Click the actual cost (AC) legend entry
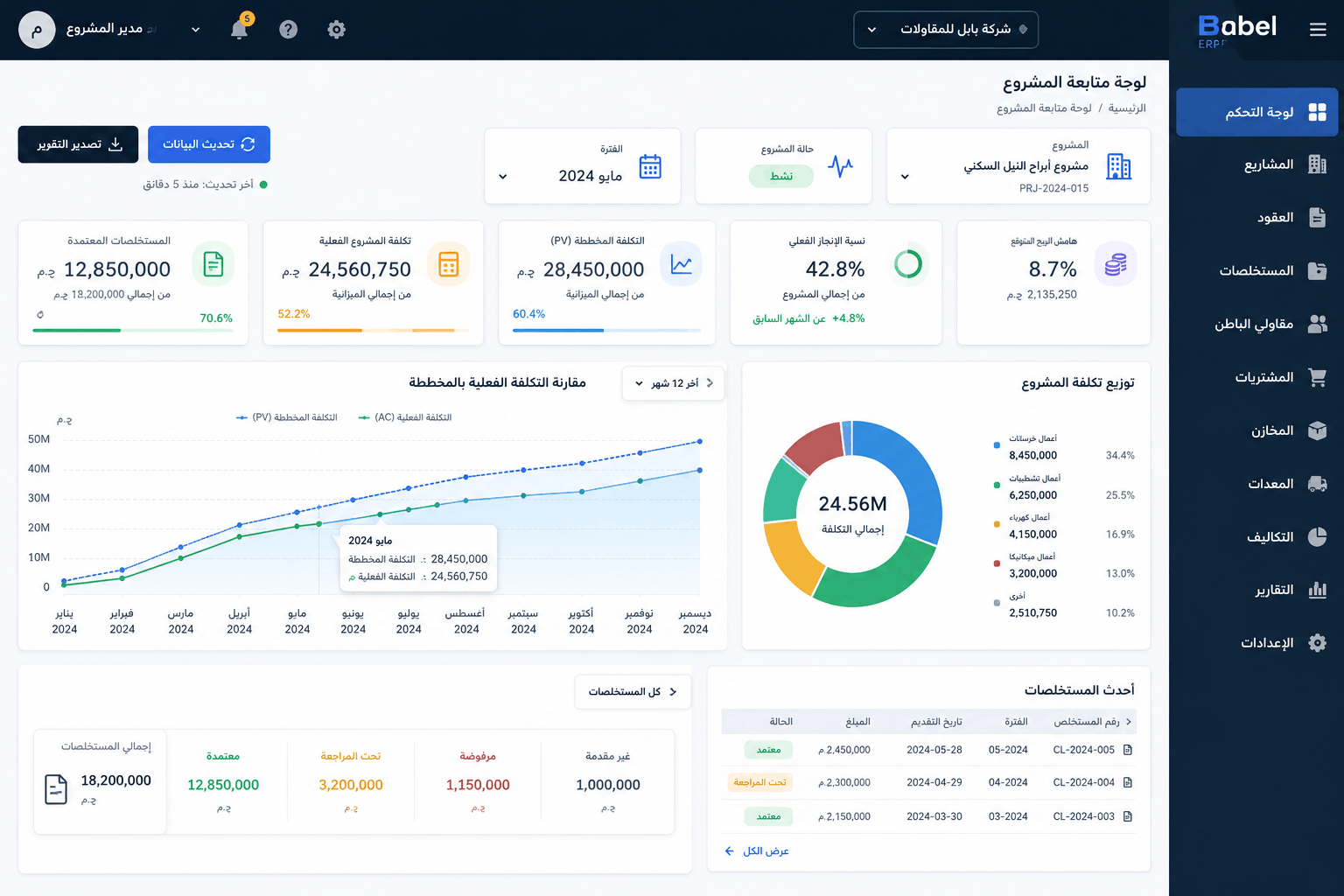The width and height of the screenshot is (1344, 896). [405, 417]
